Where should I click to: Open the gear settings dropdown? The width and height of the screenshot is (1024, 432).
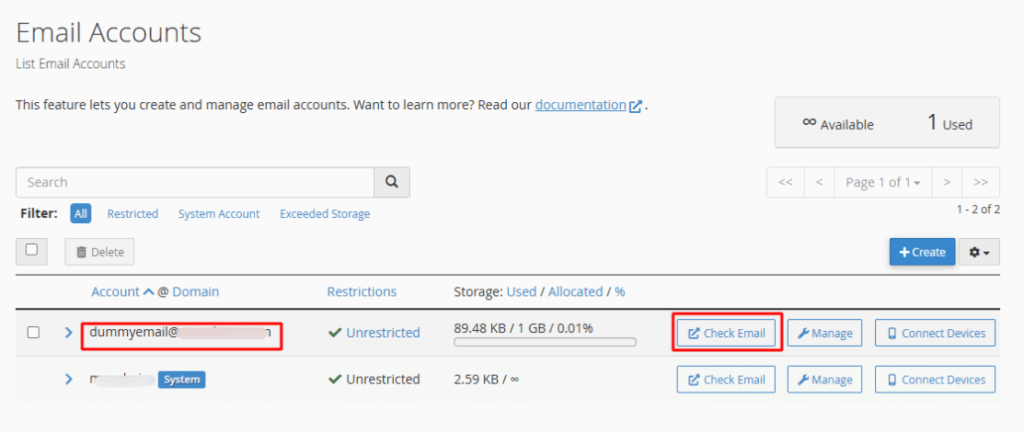tap(979, 252)
